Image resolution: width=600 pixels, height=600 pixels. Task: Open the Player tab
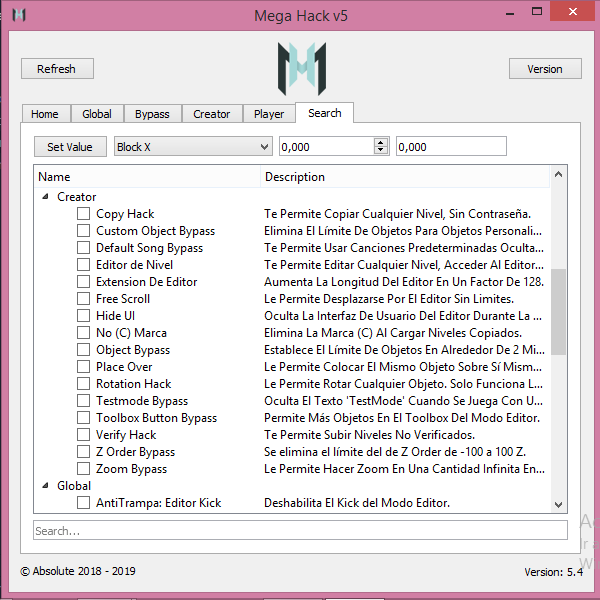269,114
